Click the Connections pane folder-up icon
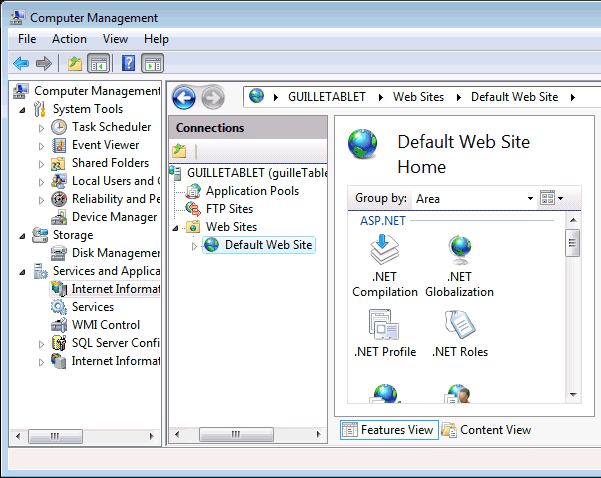 point(179,151)
